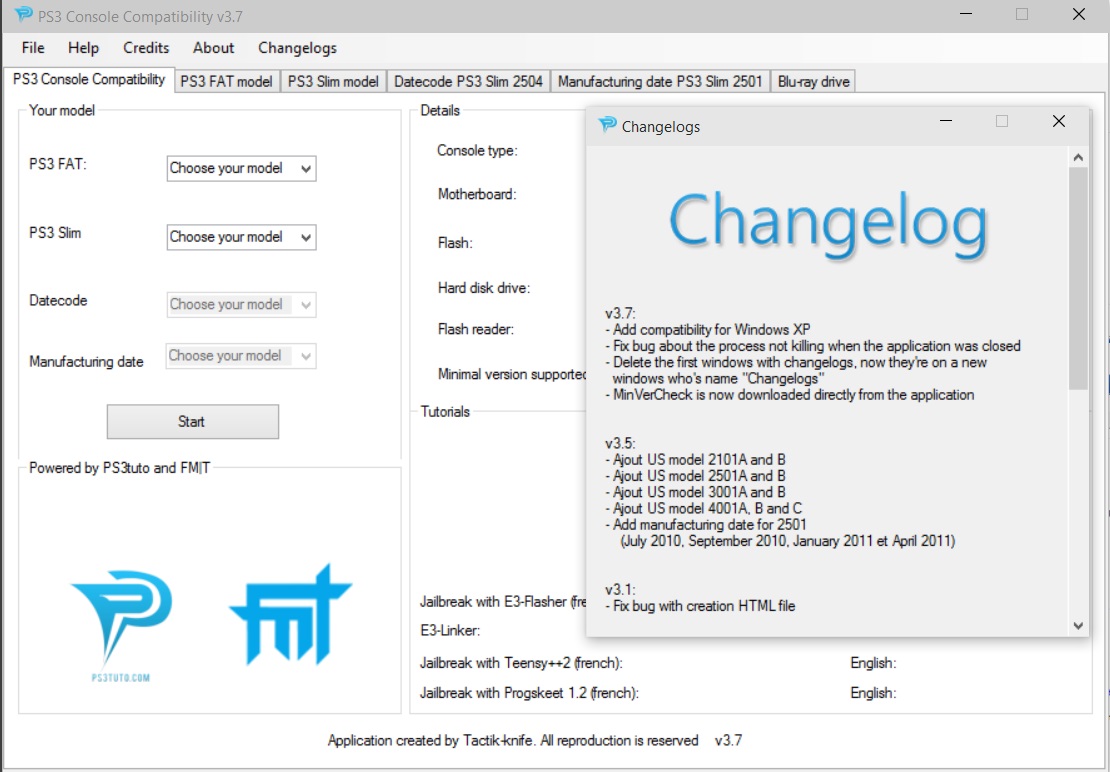Expand the disabled Datecode dropdown
1110x772 pixels.
(241, 305)
